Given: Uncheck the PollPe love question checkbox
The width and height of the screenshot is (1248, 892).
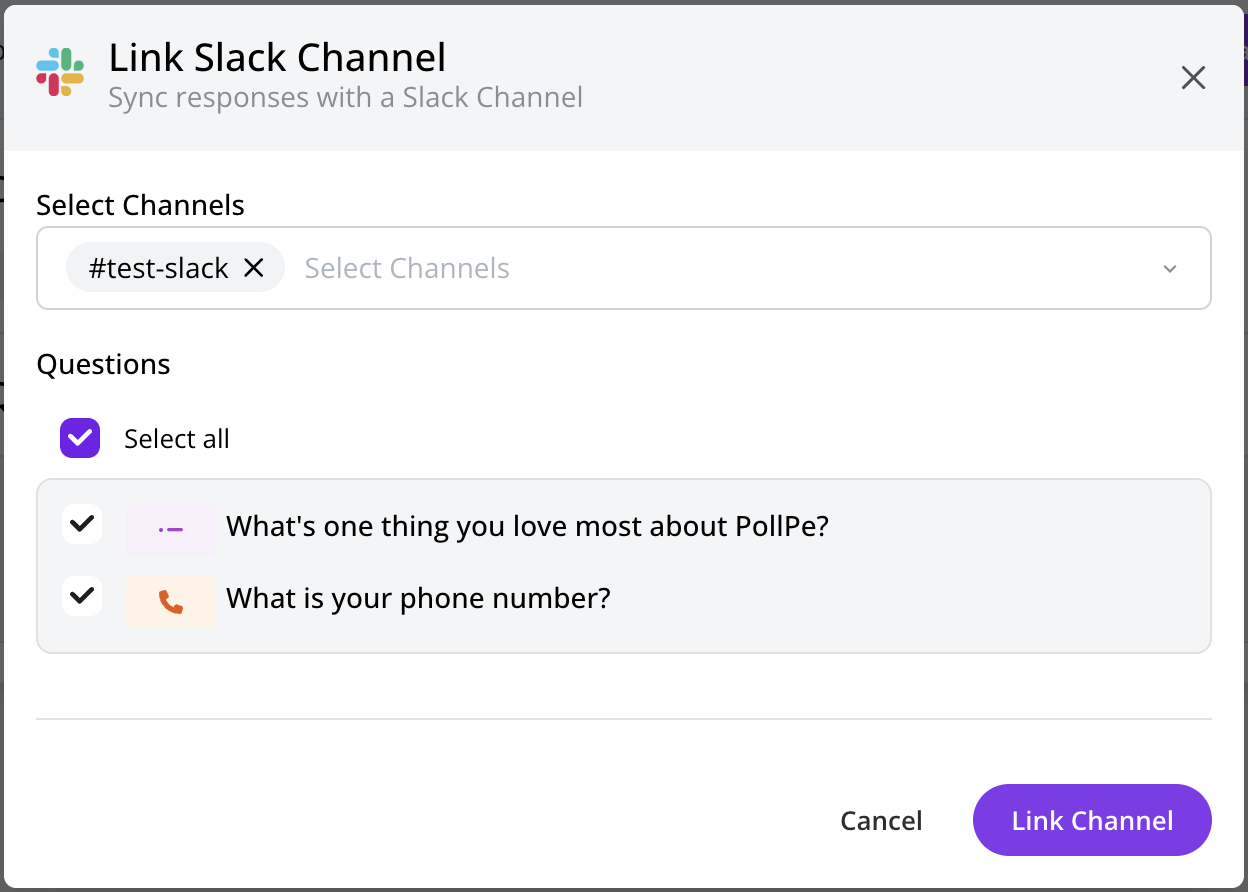Looking at the screenshot, I should click(x=82, y=524).
